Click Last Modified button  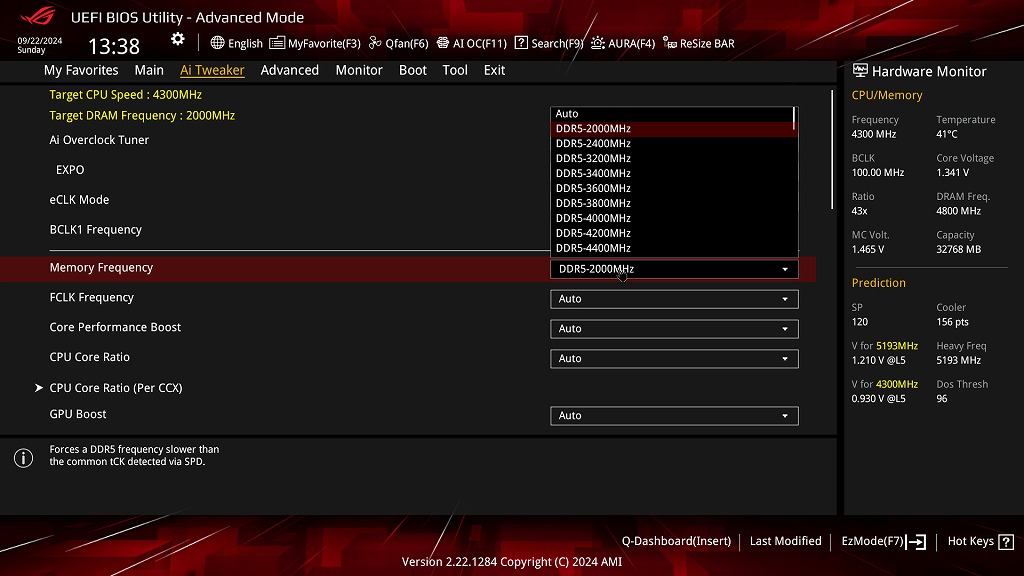(x=786, y=541)
